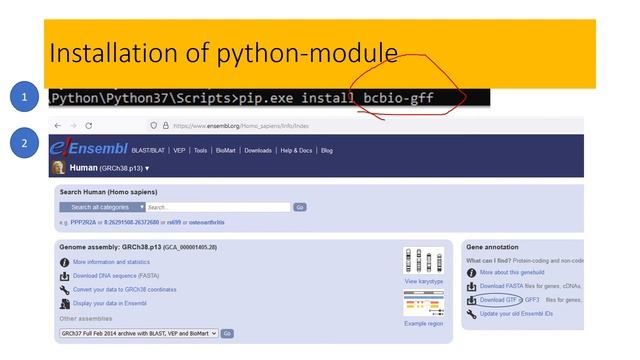Click the shield tracking protection icon
The height and width of the screenshot is (360, 640).
pyautogui.click(x=153, y=126)
